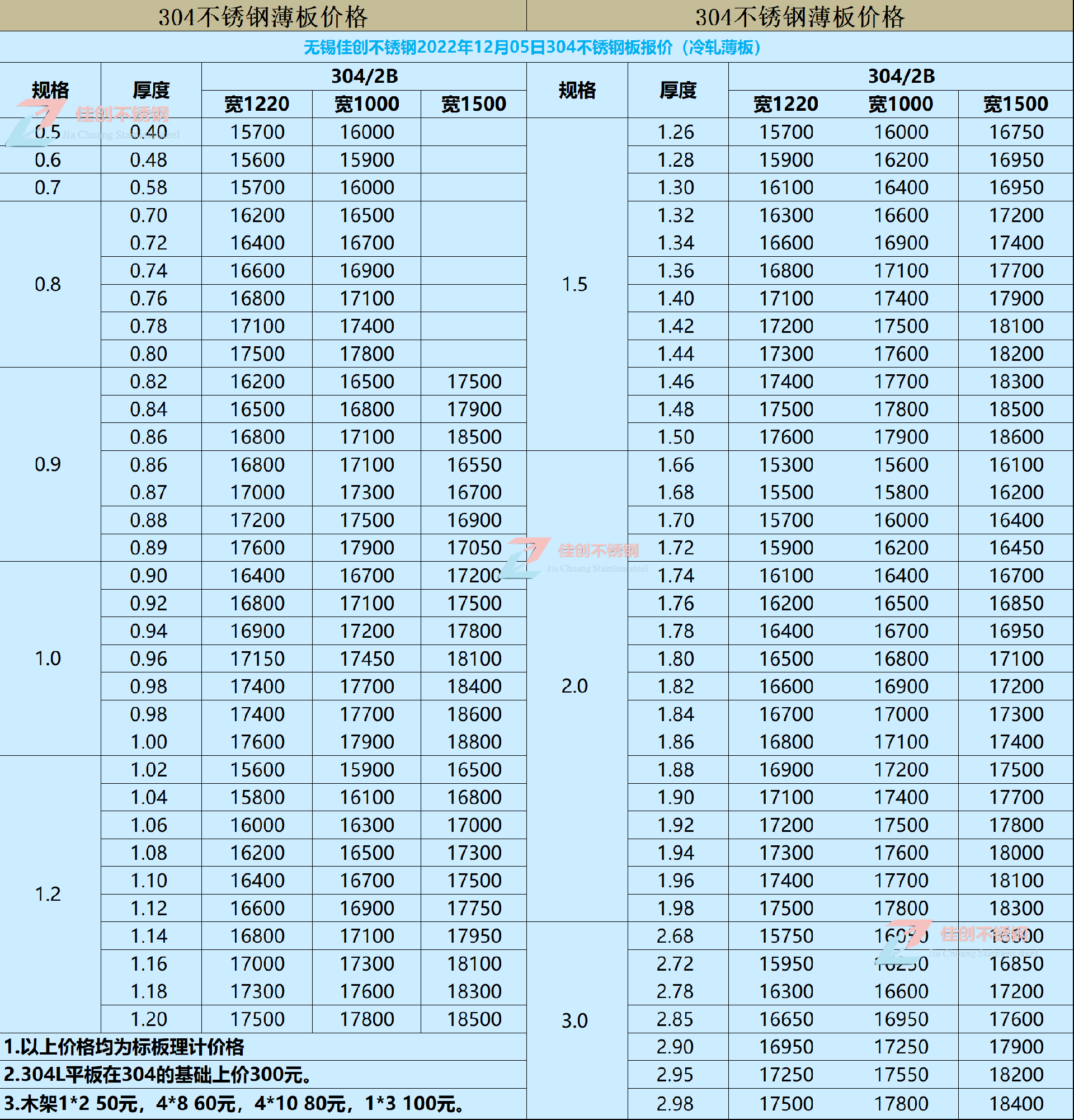The width and height of the screenshot is (1074, 1120).
Task: Select 宽1500 price 16450 in 1.72 row
Action: (1017, 548)
